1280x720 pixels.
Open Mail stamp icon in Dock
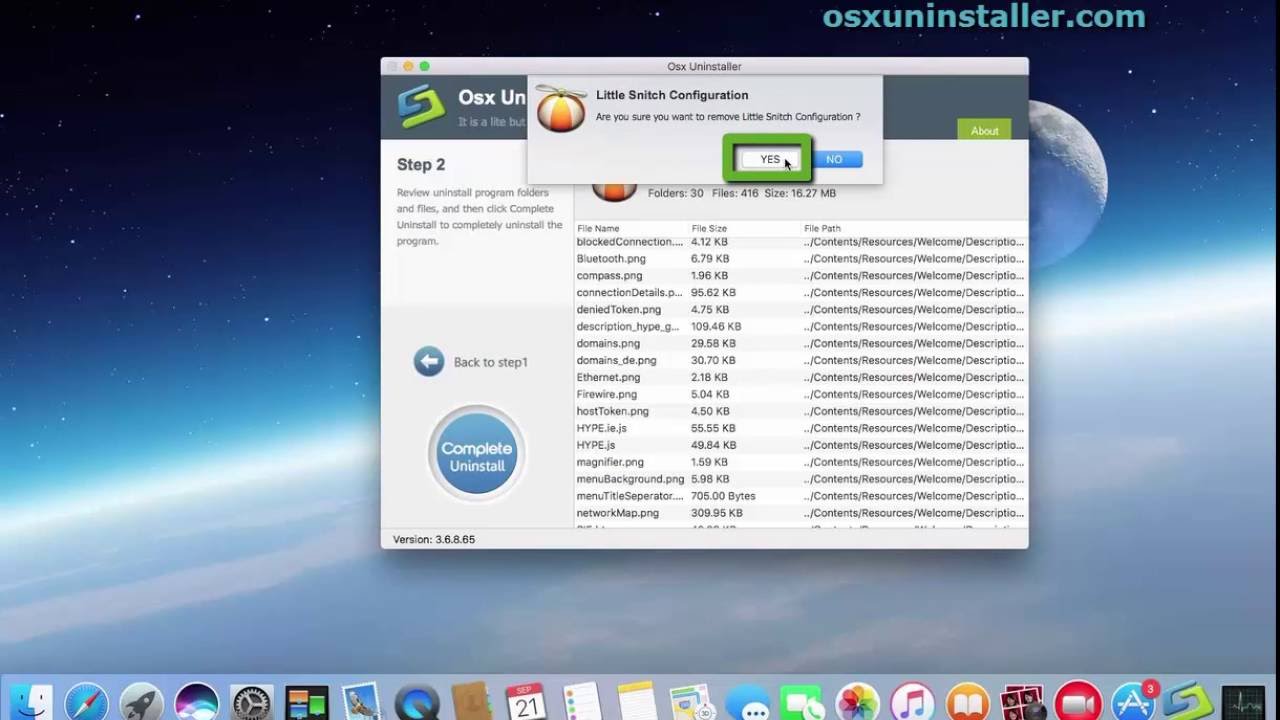click(x=361, y=702)
